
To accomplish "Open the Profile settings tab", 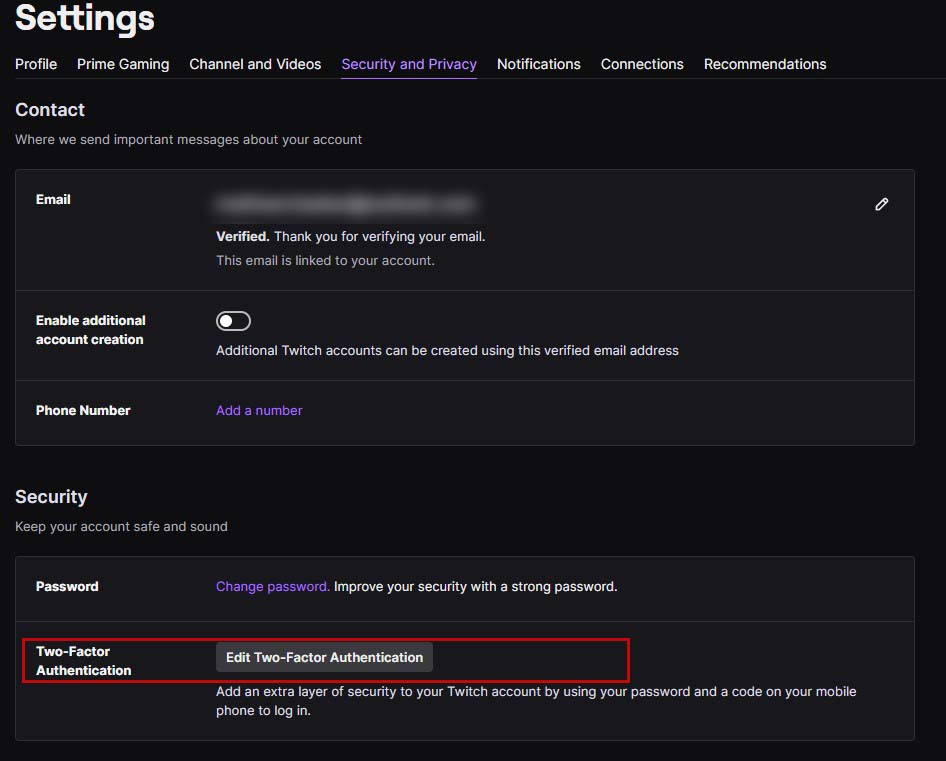I will tap(36, 64).
